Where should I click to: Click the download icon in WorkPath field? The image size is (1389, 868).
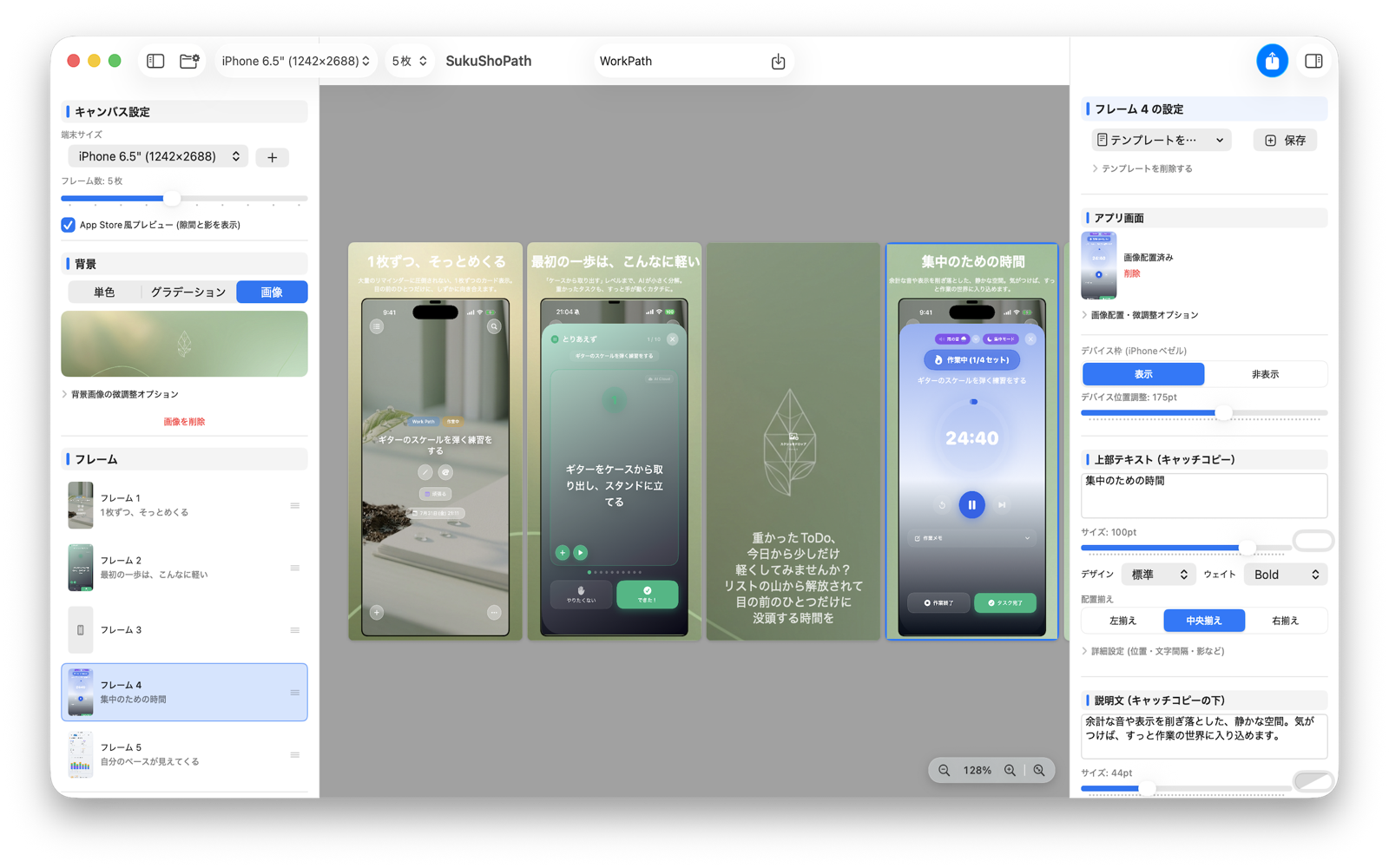[778, 61]
